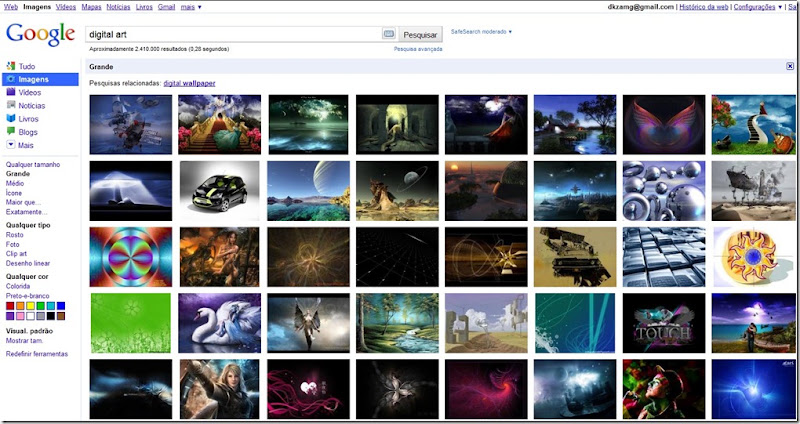Follow the digital wallpaper related search link

pos(189,83)
